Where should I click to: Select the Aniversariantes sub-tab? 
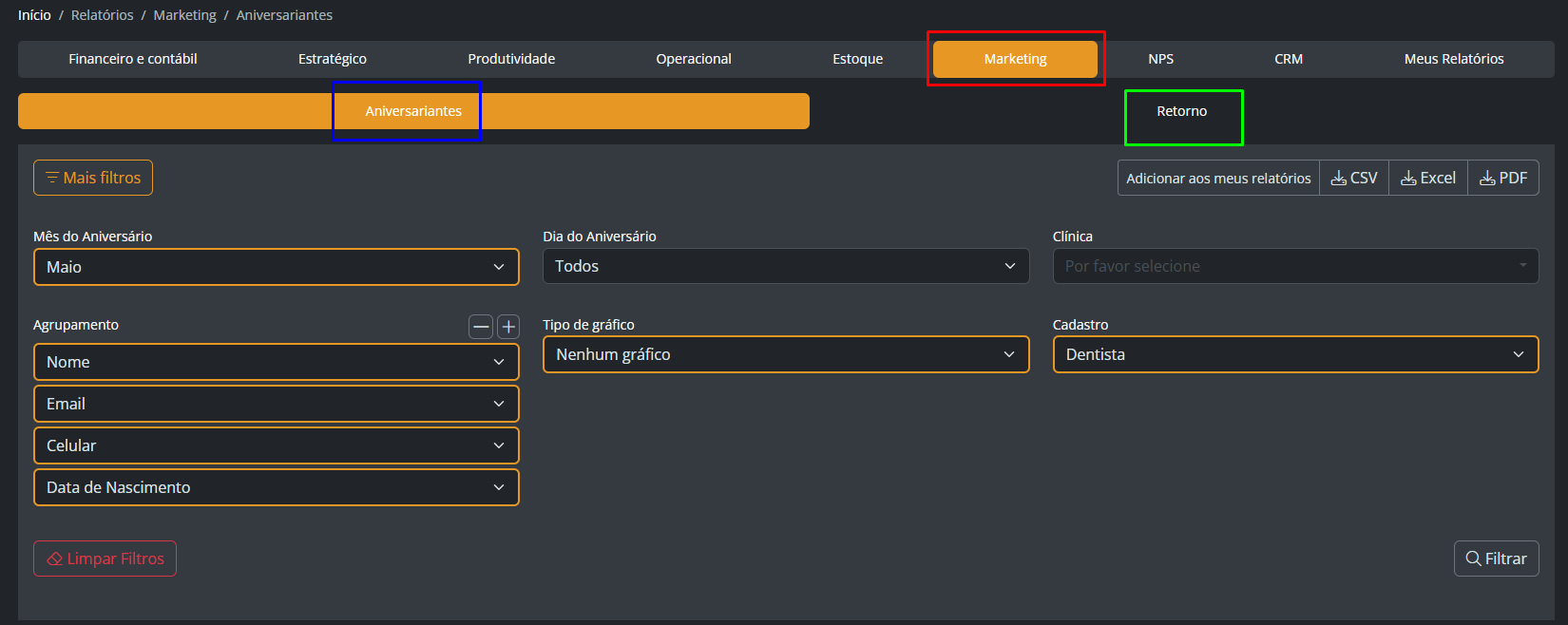413,111
